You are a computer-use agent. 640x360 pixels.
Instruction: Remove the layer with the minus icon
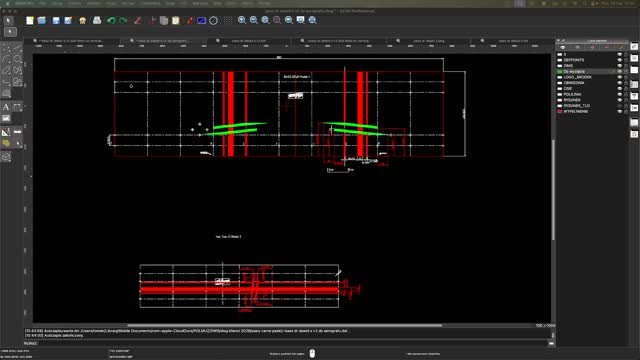coord(607,47)
